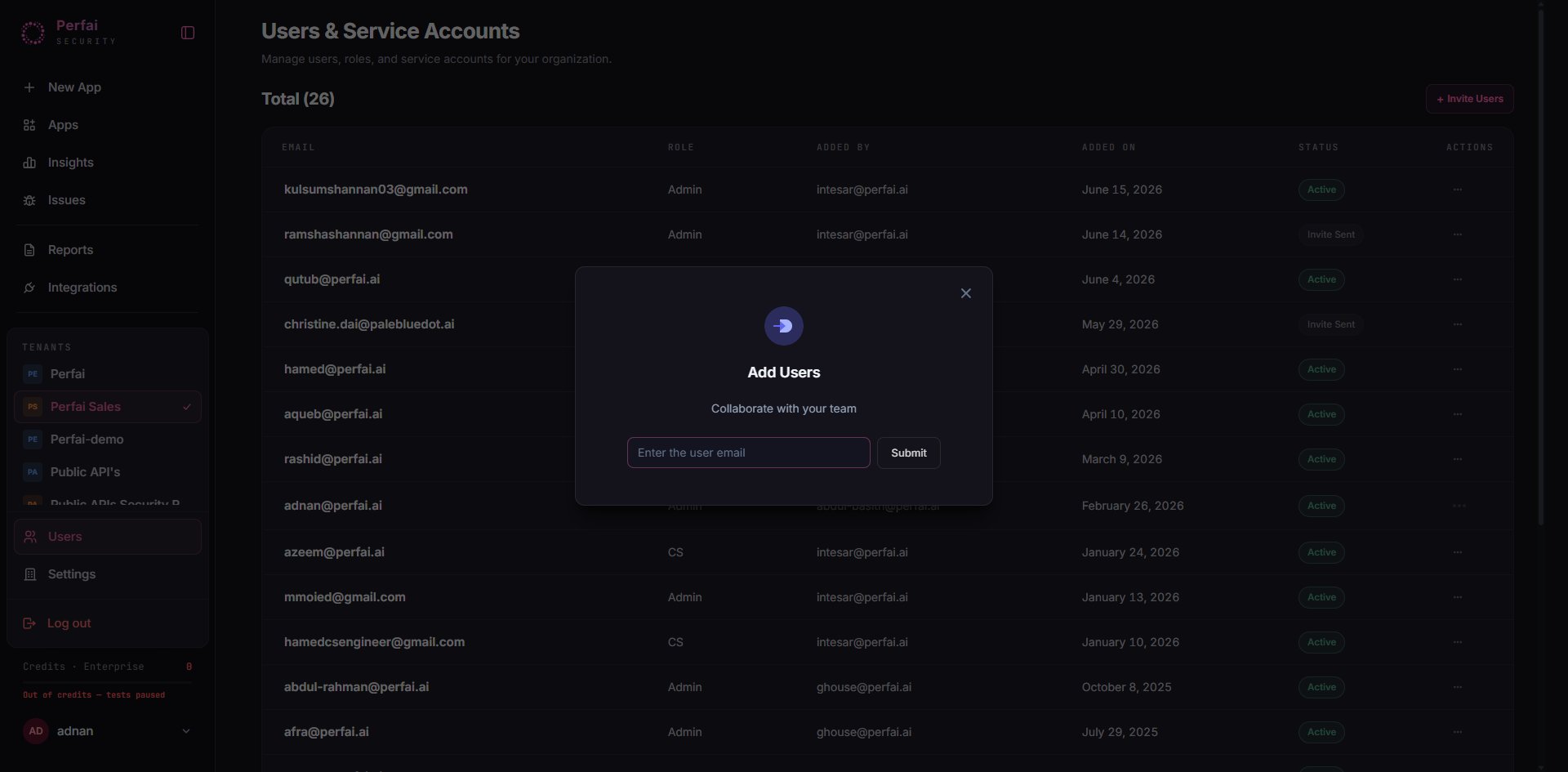This screenshot has height=772, width=1568.
Task: Expand the adnan account menu chevron
Action: [x=186, y=731]
